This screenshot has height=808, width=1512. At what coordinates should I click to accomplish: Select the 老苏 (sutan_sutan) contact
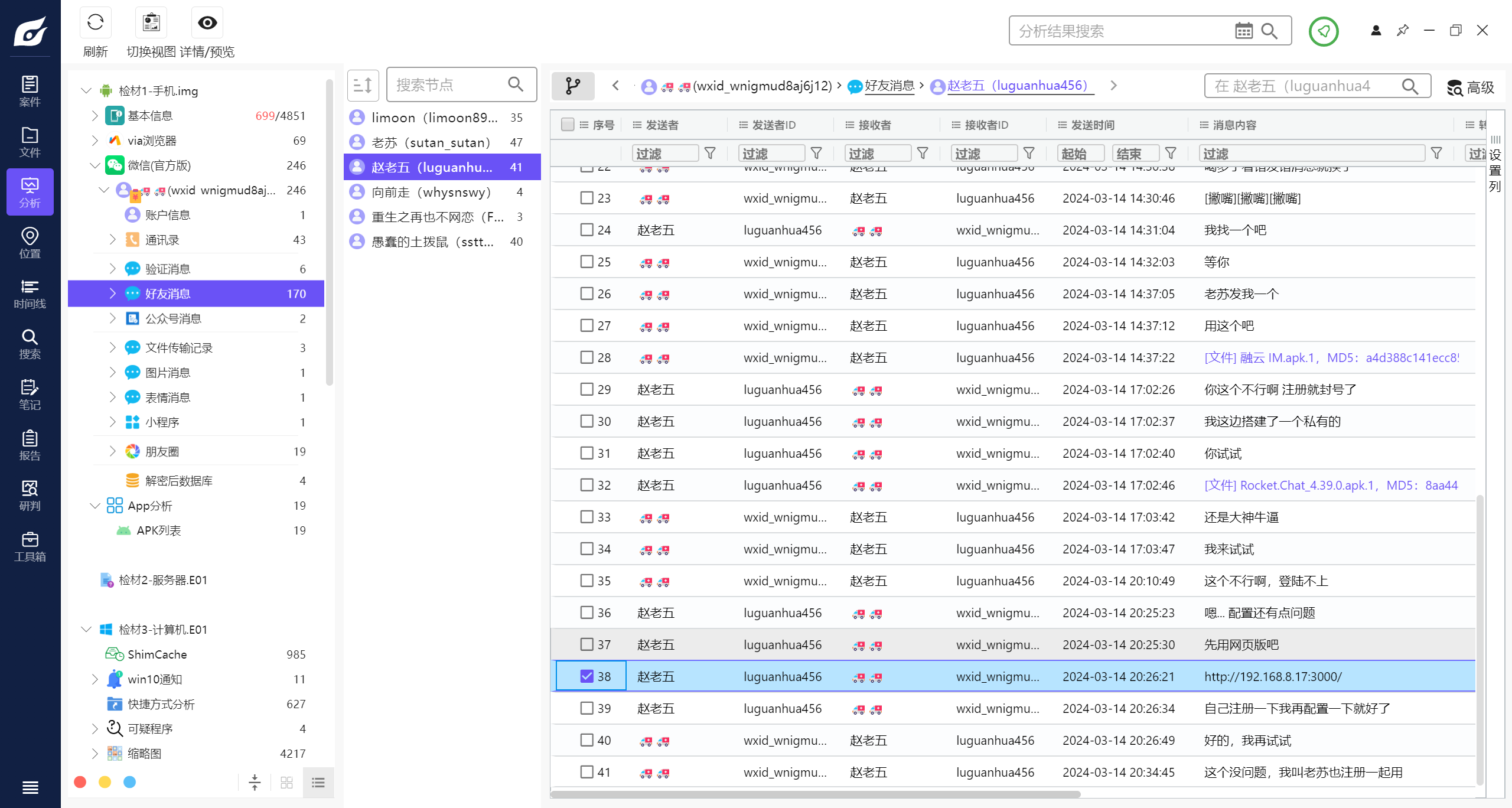click(431, 142)
